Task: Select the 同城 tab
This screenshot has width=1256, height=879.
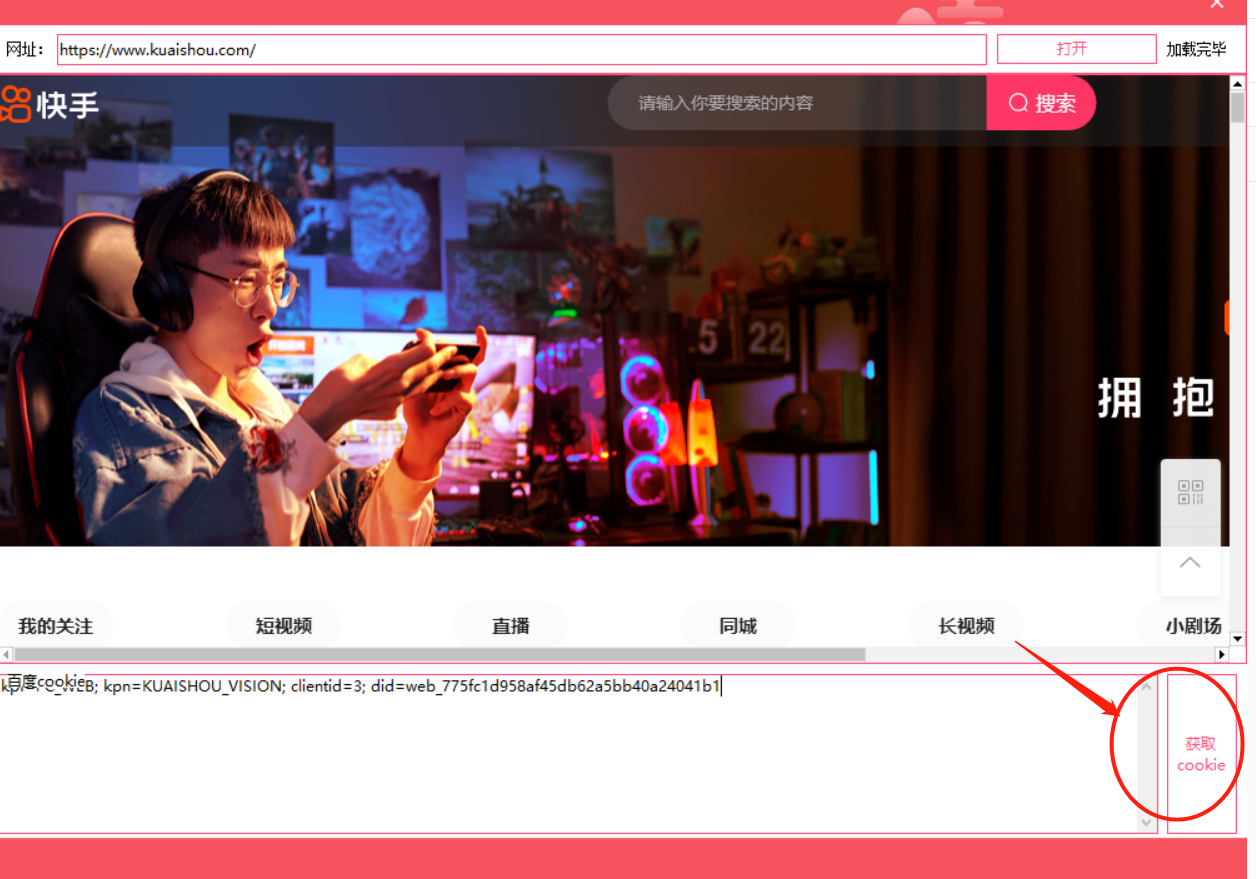Action: (x=738, y=626)
